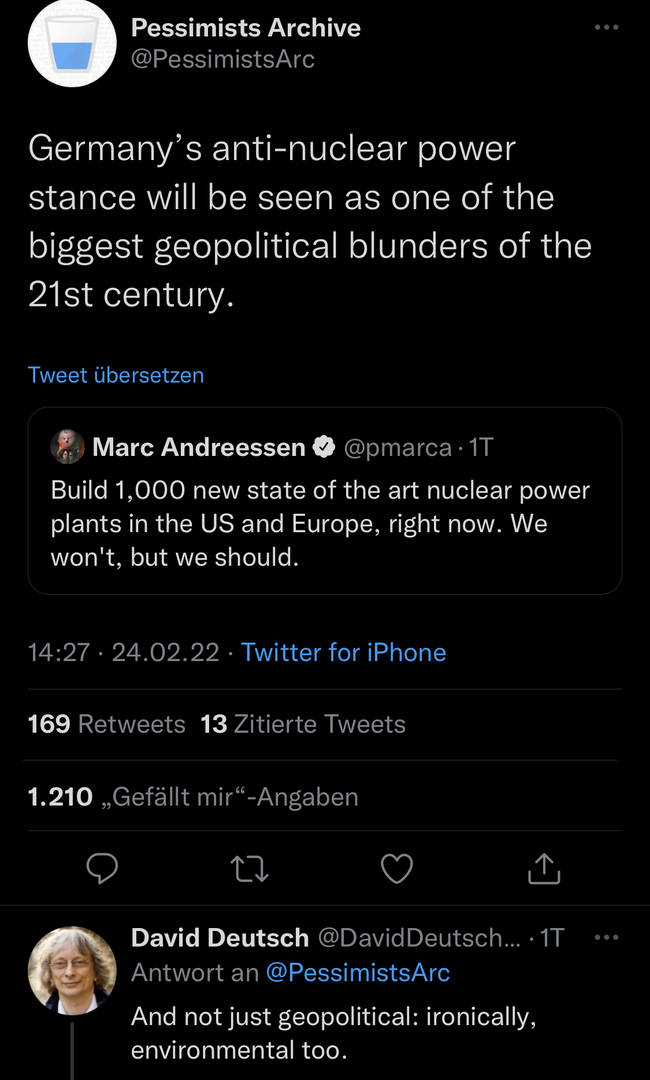Click the David Deutsch display name
This screenshot has height=1080, width=650.
point(220,938)
